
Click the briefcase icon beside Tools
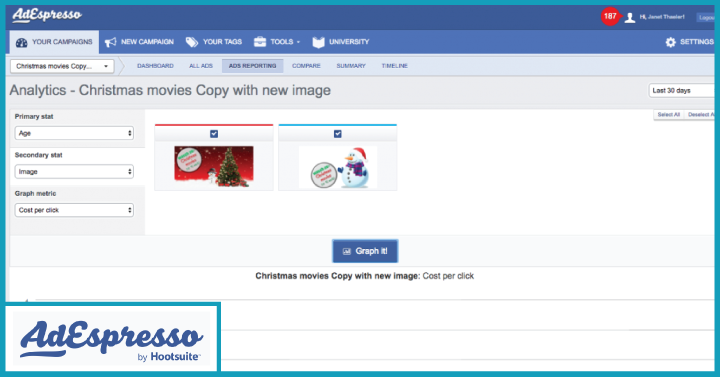click(x=260, y=42)
